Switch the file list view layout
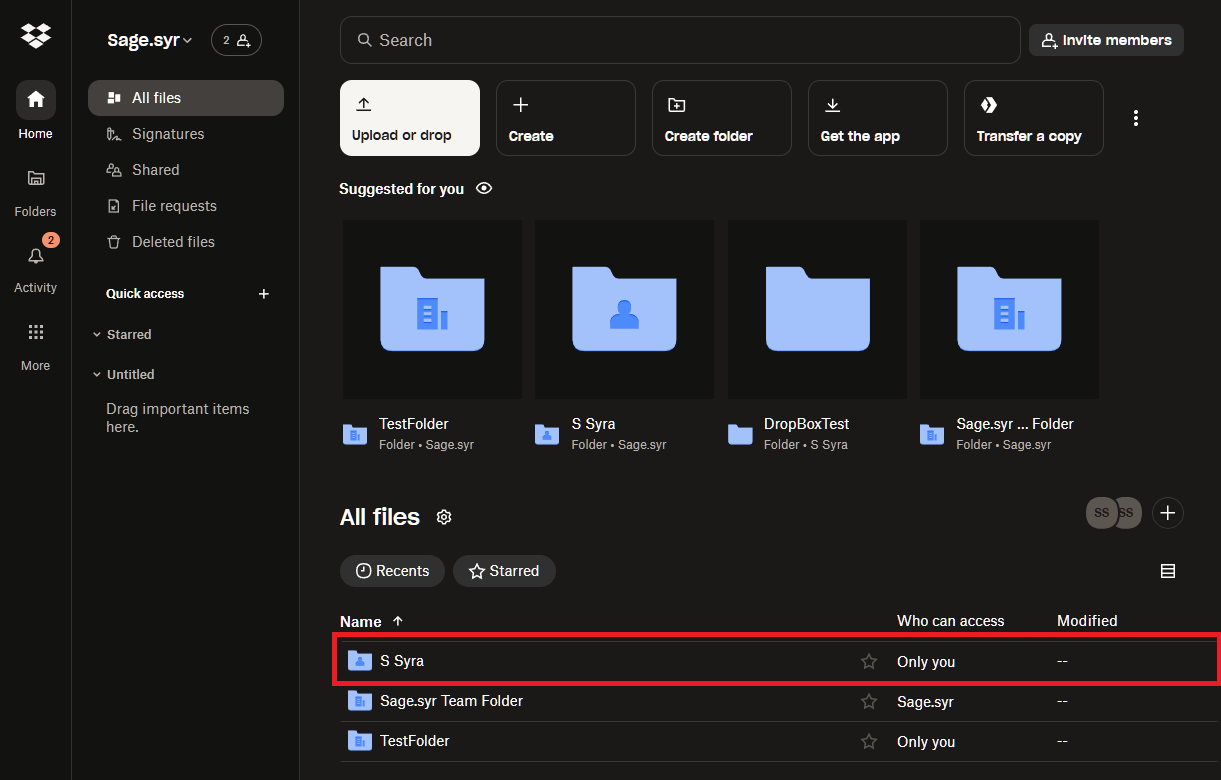 click(1167, 571)
